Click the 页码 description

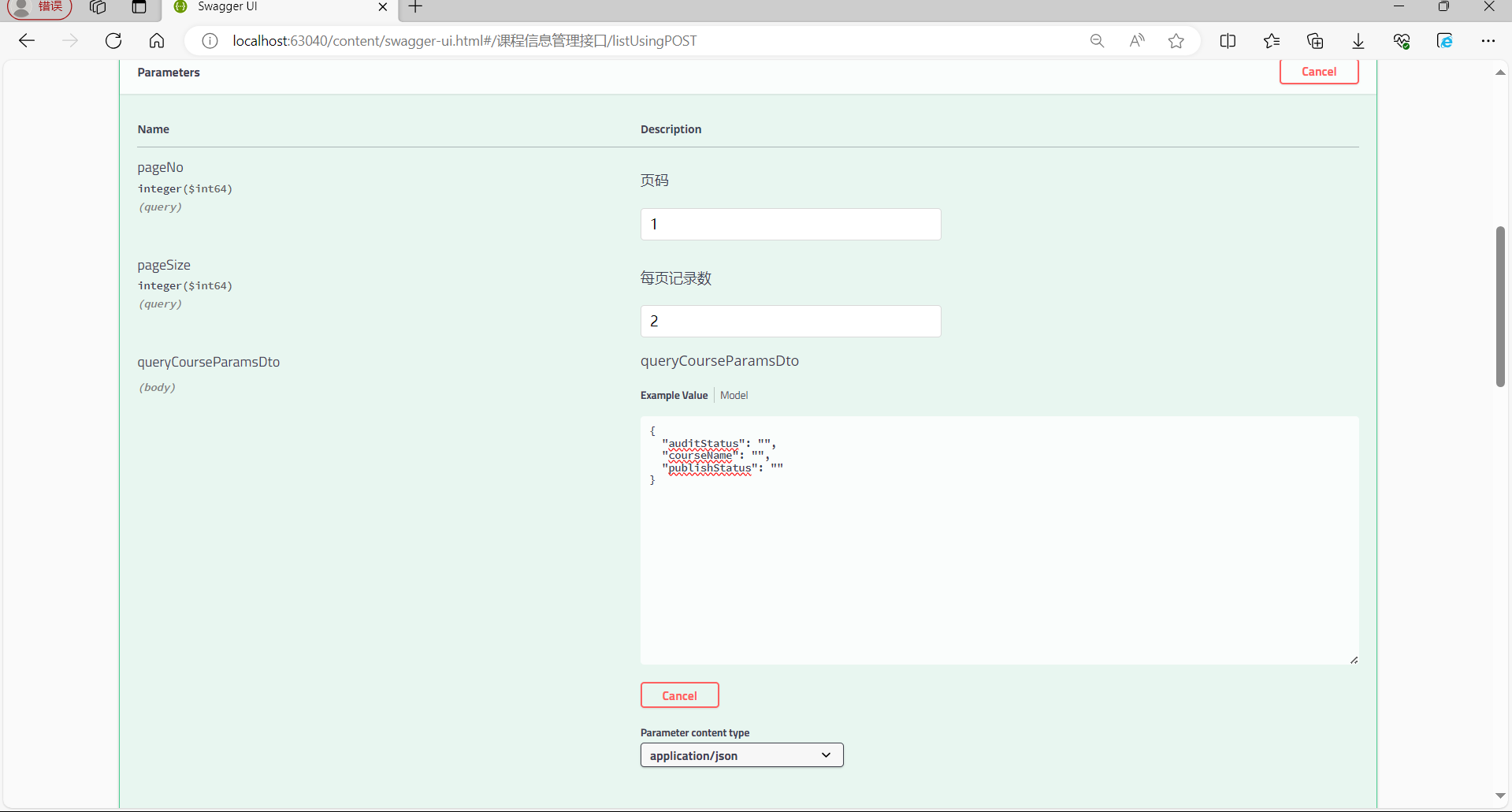tap(655, 181)
